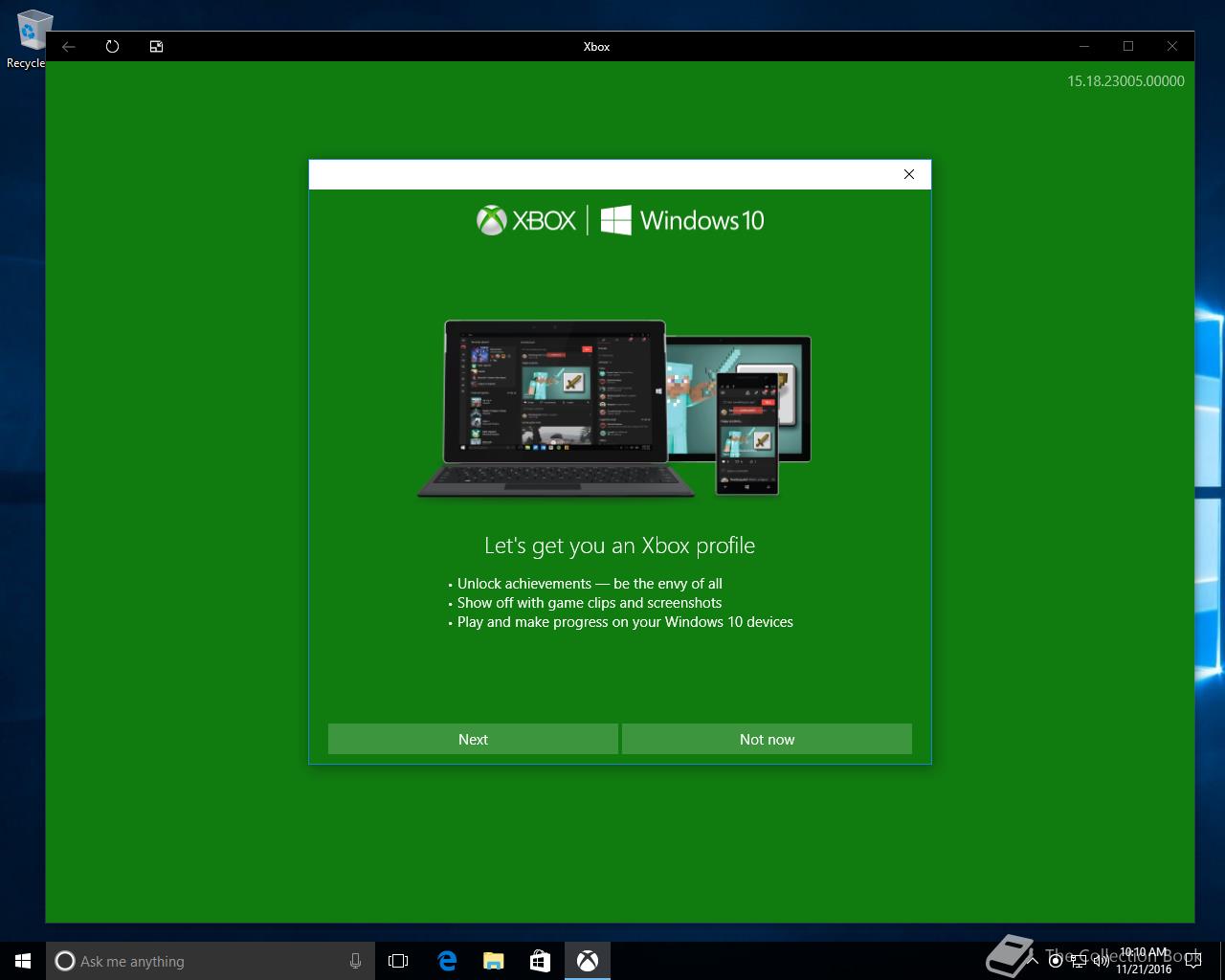Maximize the Xbox window
The height and width of the screenshot is (980, 1225).
tap(1128, 46)
